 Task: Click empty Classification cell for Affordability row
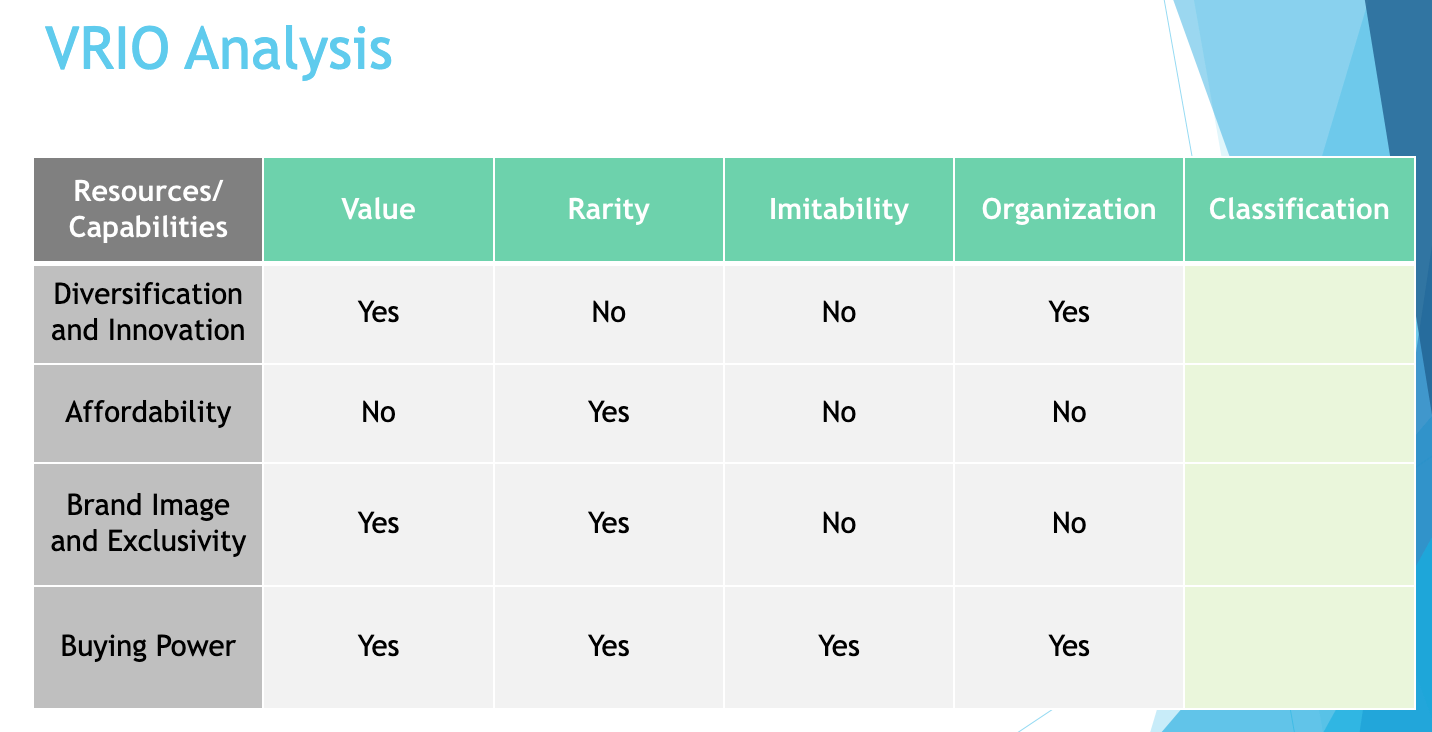[1299, 413]
